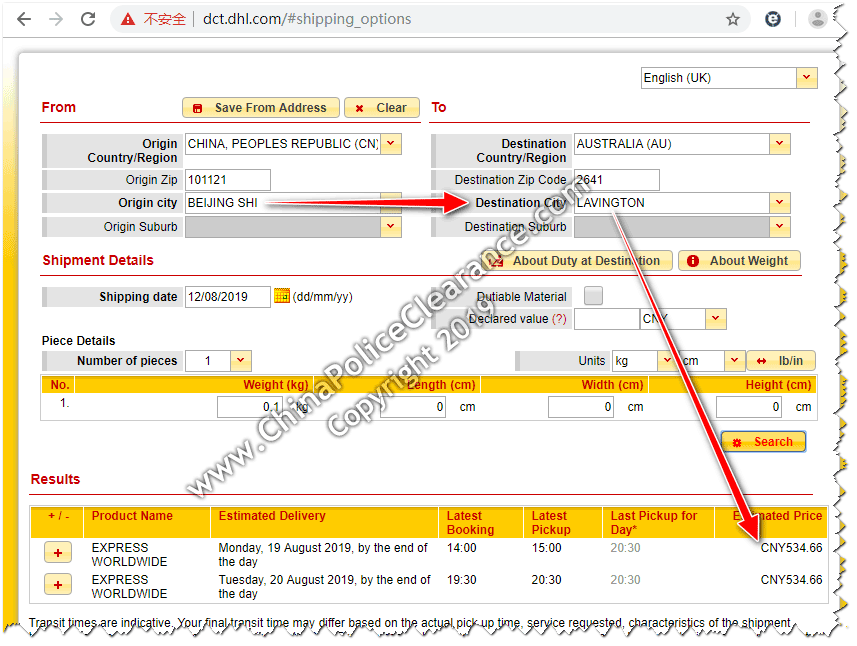Edit the Origin Zip field

point(227,180)
